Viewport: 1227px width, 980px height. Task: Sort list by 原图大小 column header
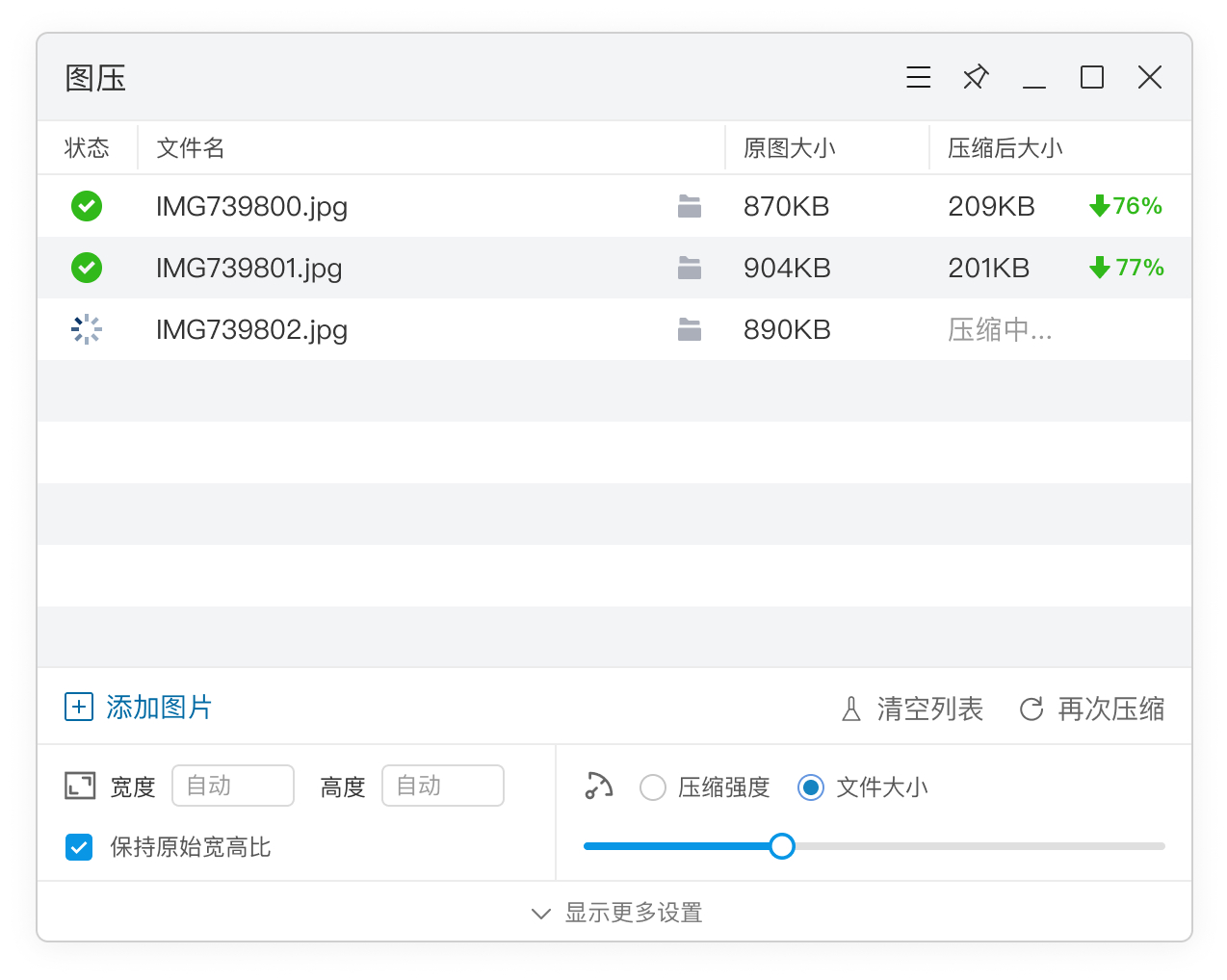789,148
